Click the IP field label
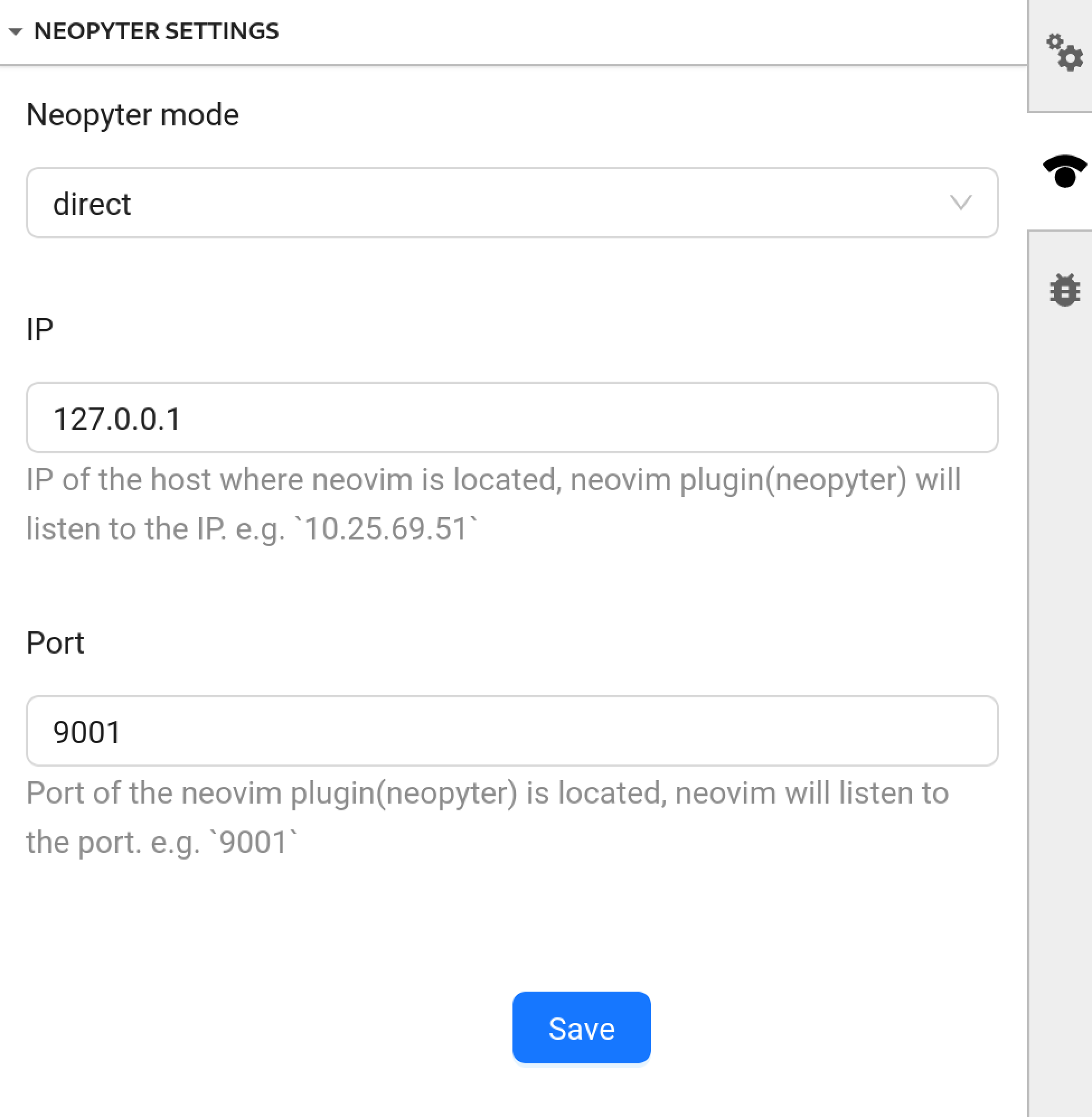Image resolution: width=1092 pixels, height=1117 pixels. (x=40, y=329)
